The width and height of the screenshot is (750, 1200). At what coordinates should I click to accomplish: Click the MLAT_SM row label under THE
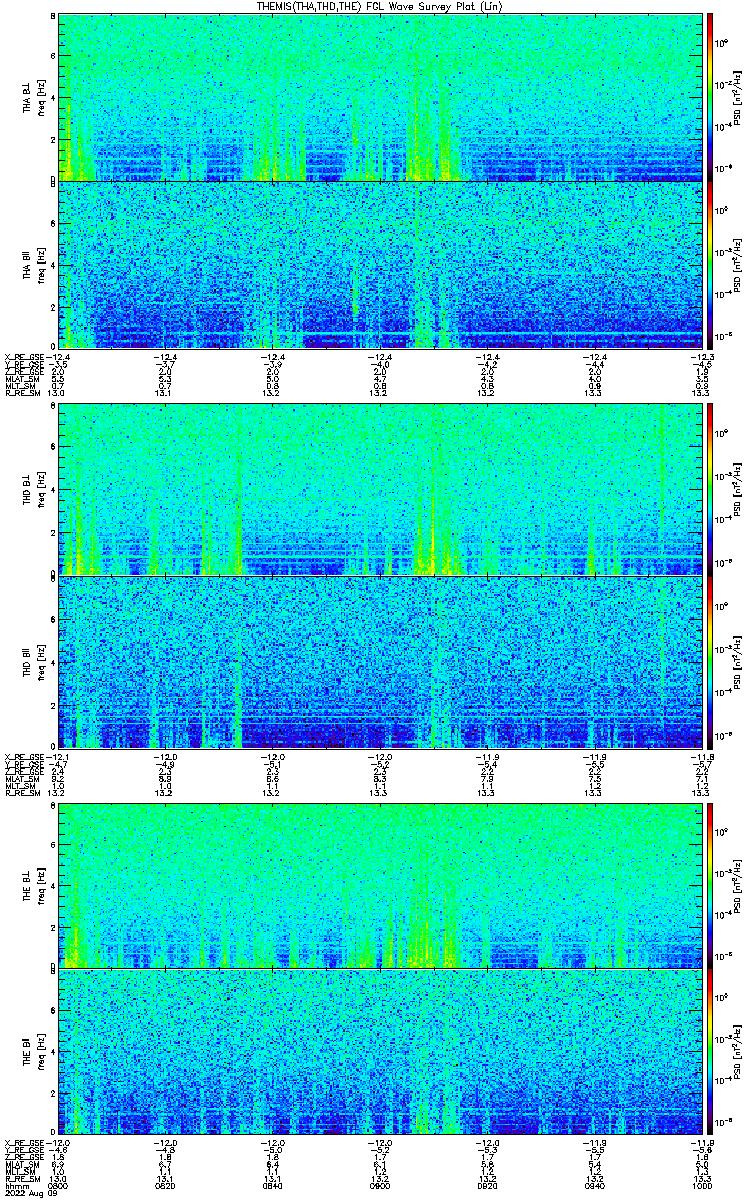pos(22,1165)
